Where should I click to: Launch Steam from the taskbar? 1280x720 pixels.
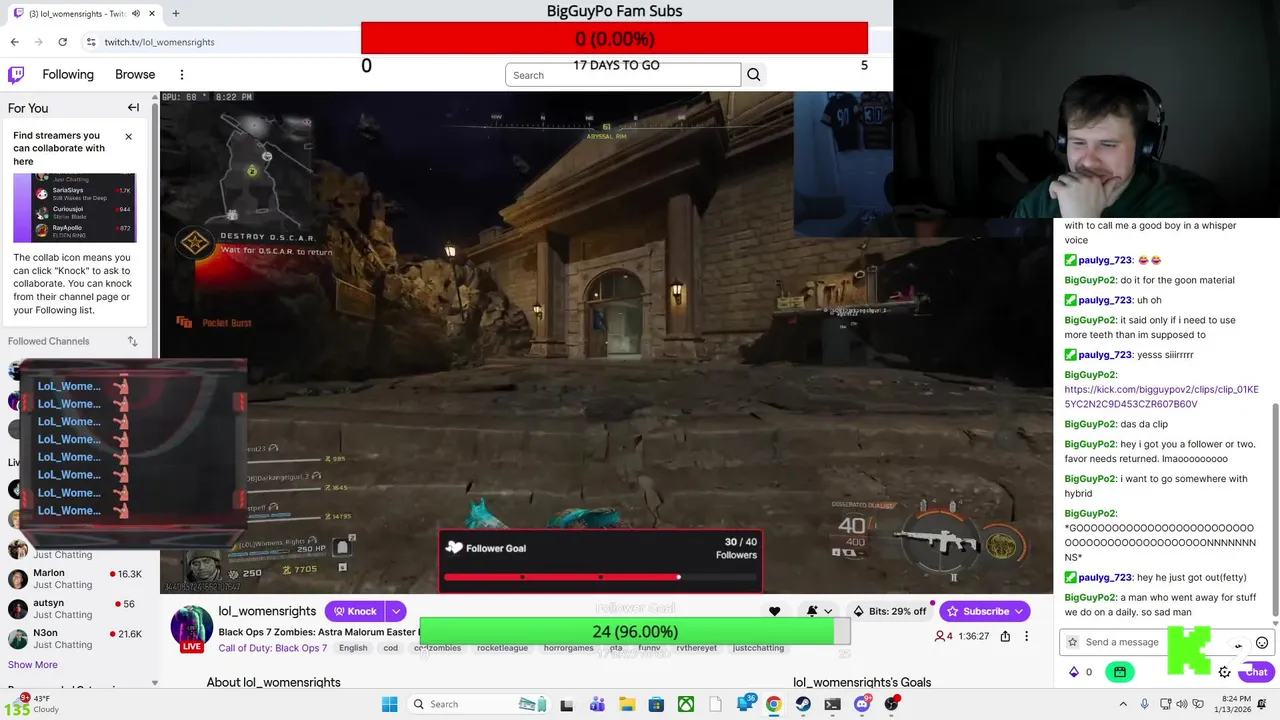pos(803,704)
